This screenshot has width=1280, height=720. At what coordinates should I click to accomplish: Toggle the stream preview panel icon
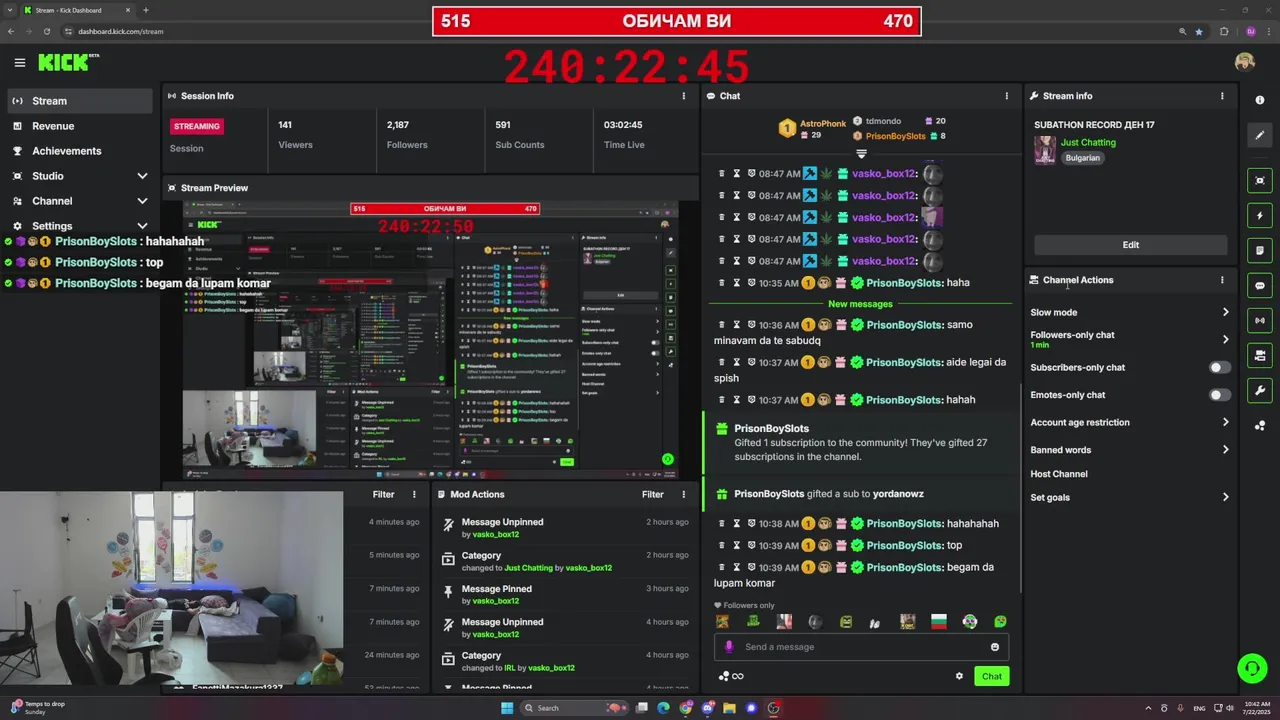click(x=1260, y=180)
